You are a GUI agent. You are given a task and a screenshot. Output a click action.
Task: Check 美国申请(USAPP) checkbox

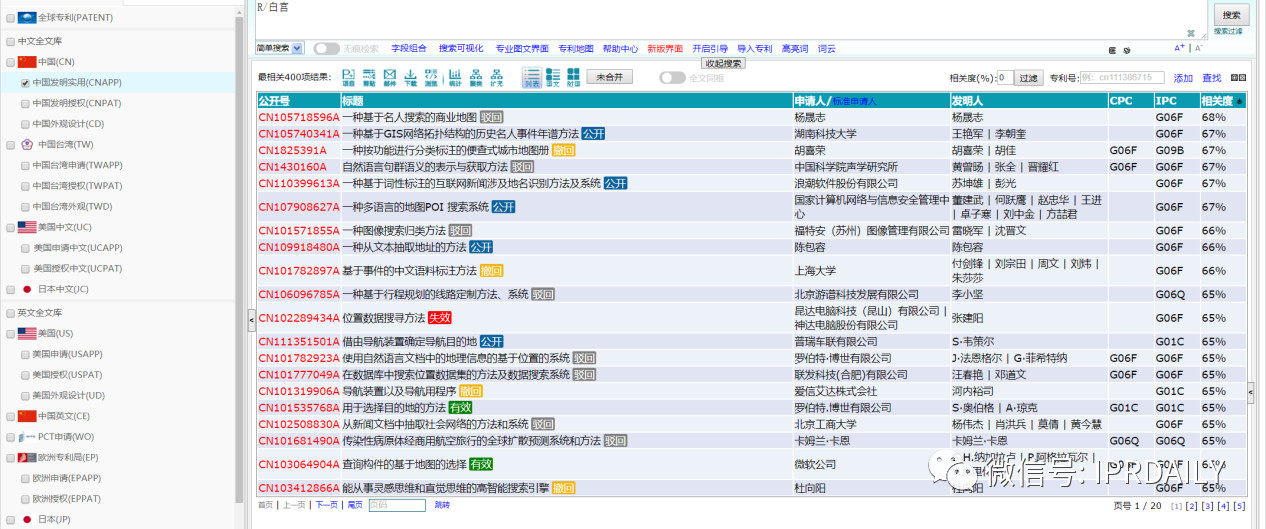click(x=25, y=354)
